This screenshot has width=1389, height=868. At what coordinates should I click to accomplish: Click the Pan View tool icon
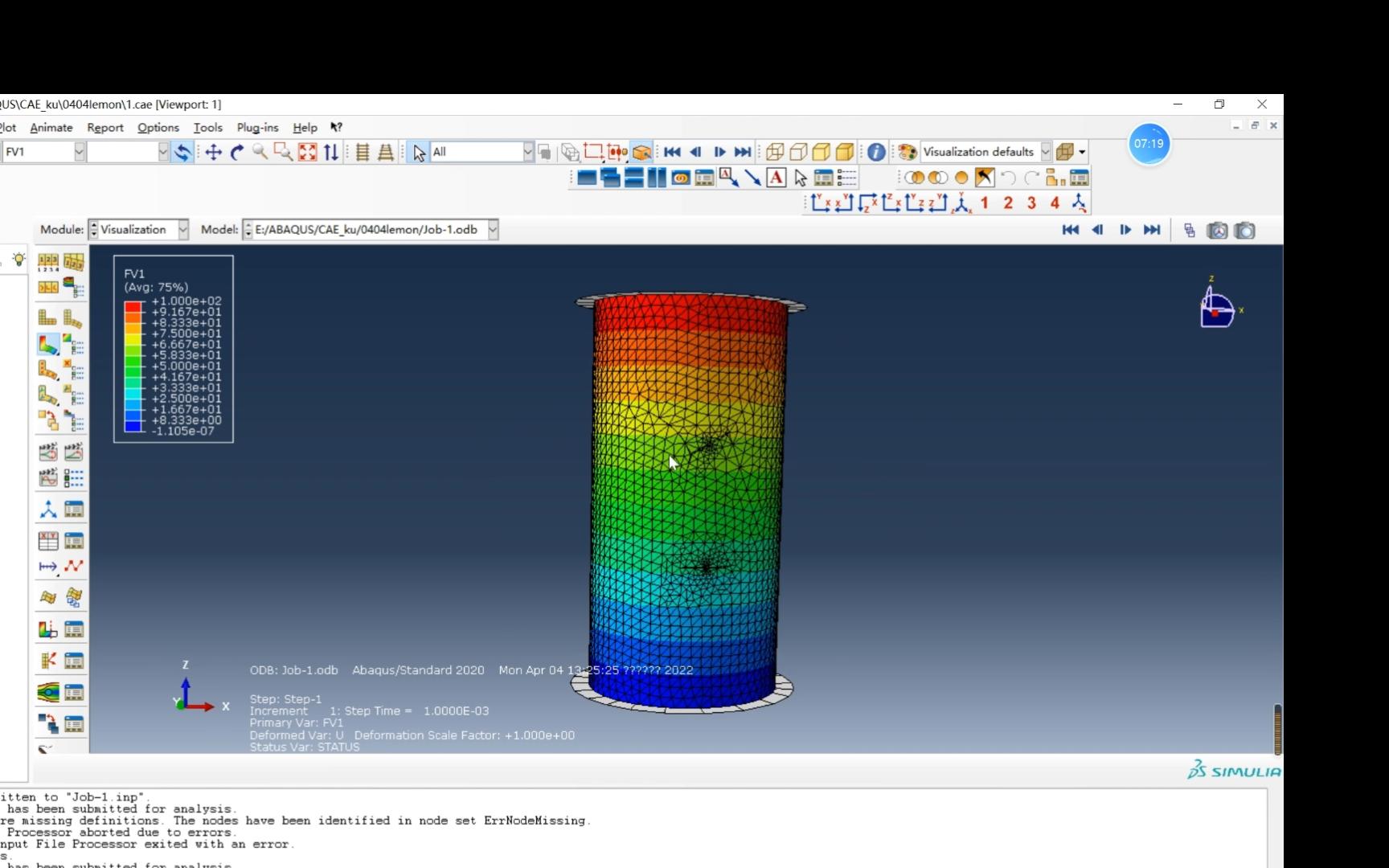(x=213, y=152)
